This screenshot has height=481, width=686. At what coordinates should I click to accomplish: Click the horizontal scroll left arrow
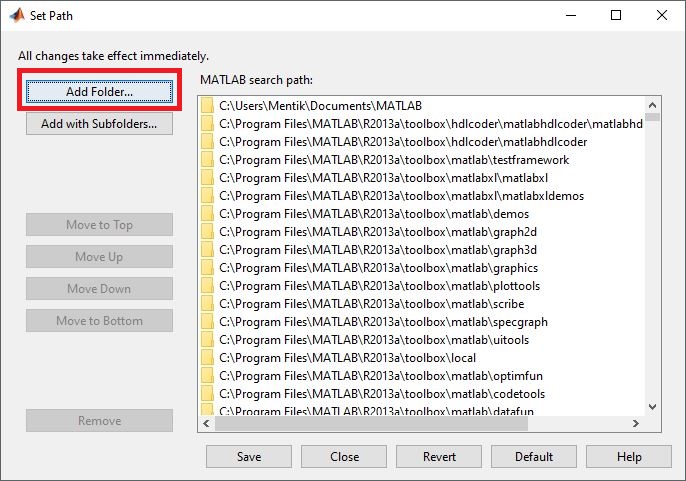(206, 423)
